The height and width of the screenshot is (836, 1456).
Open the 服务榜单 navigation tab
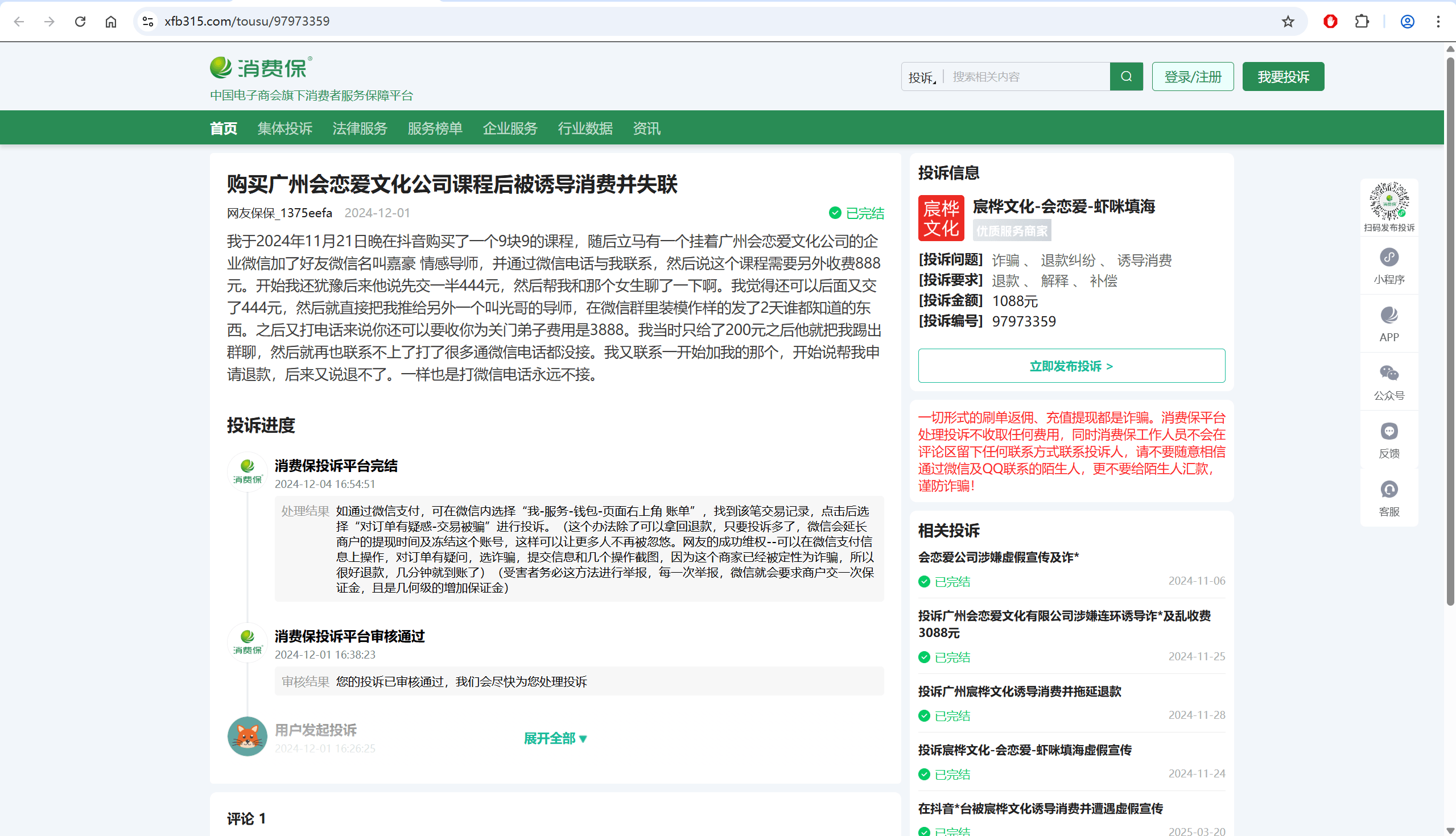click(435, 128)
